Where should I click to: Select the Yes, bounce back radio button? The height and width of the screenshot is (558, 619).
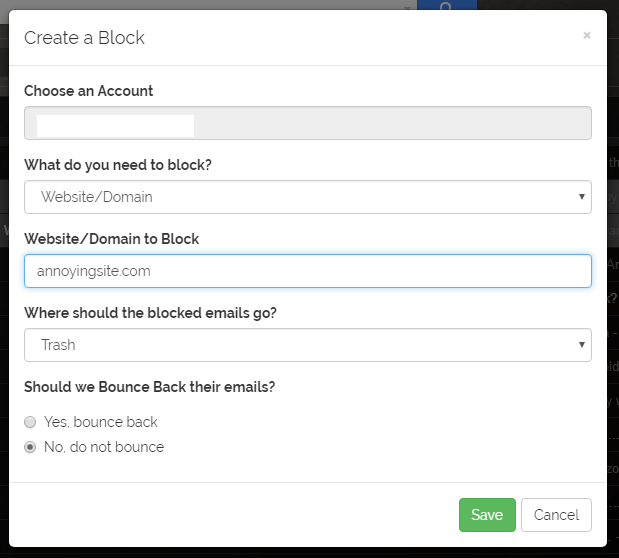pyautogui.click(x=30, y=422)
